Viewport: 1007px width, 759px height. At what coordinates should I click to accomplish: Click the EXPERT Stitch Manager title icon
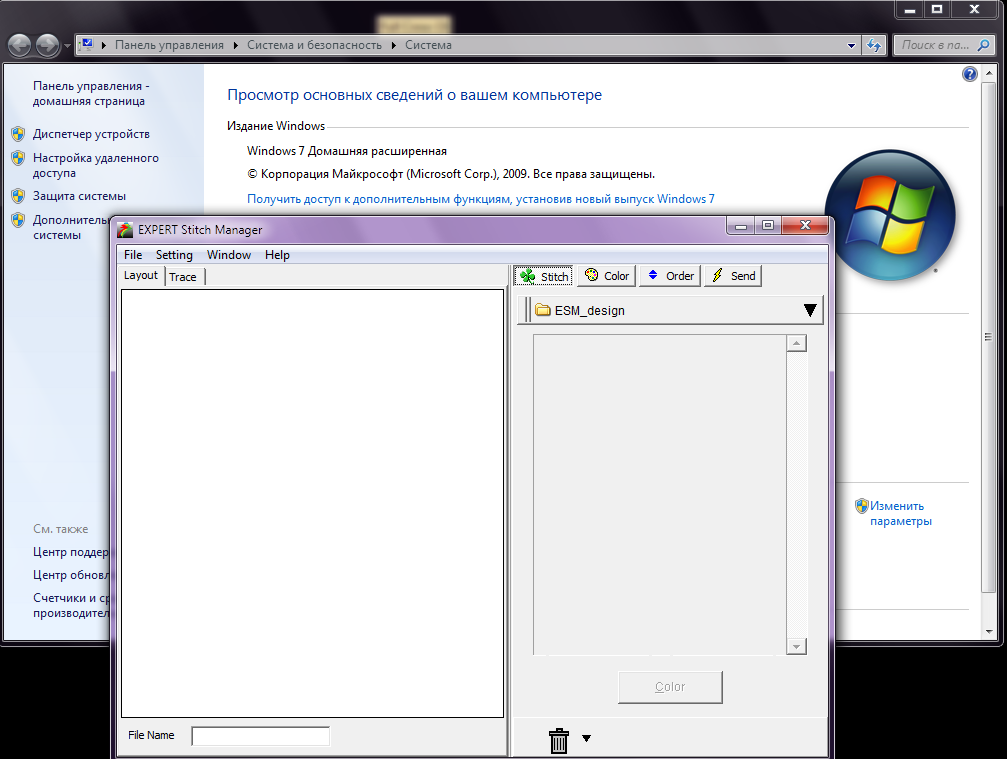[125, 230]
